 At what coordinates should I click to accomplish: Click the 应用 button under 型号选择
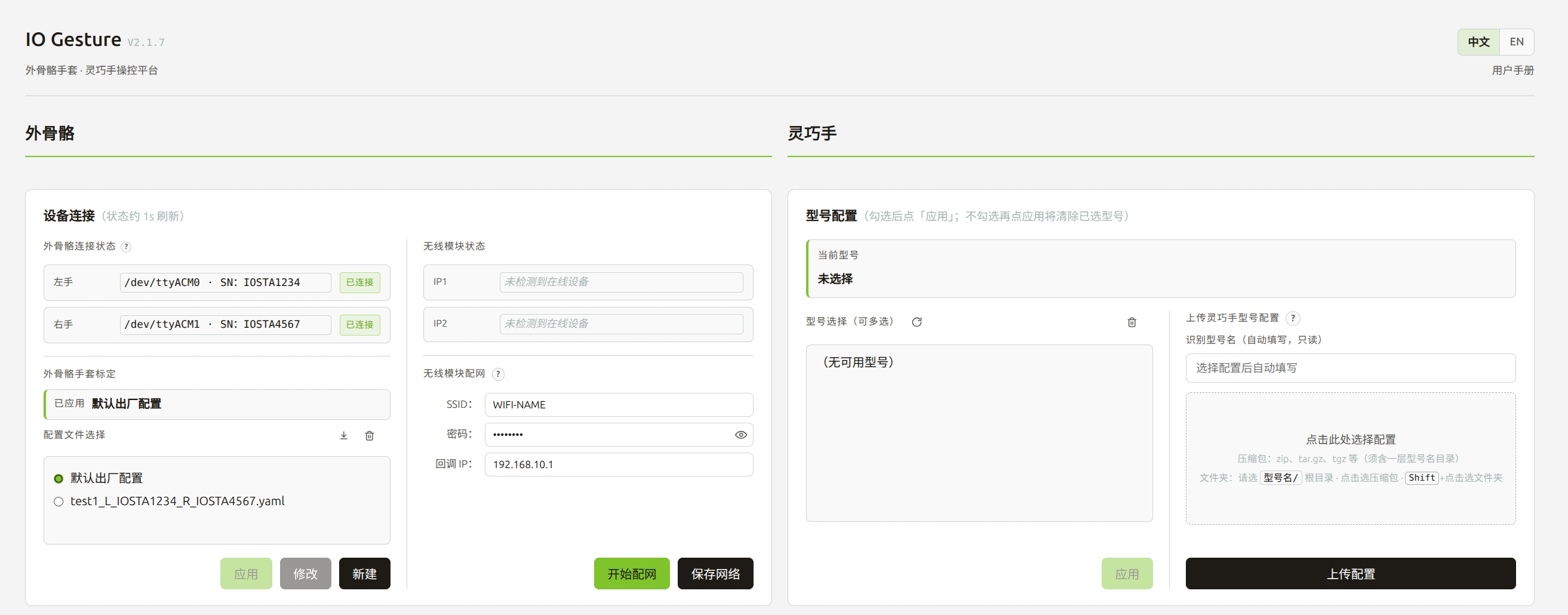(1127, 574)
